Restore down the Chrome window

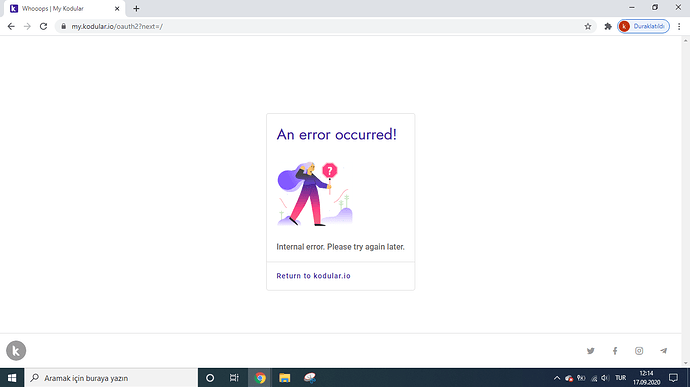point(655,7)
